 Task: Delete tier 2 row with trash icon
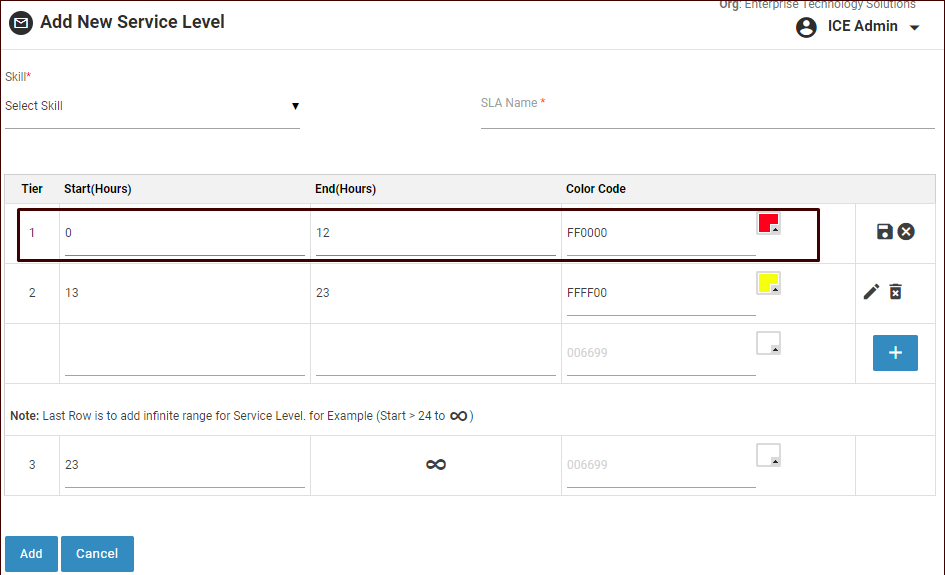tap(896, 292)
